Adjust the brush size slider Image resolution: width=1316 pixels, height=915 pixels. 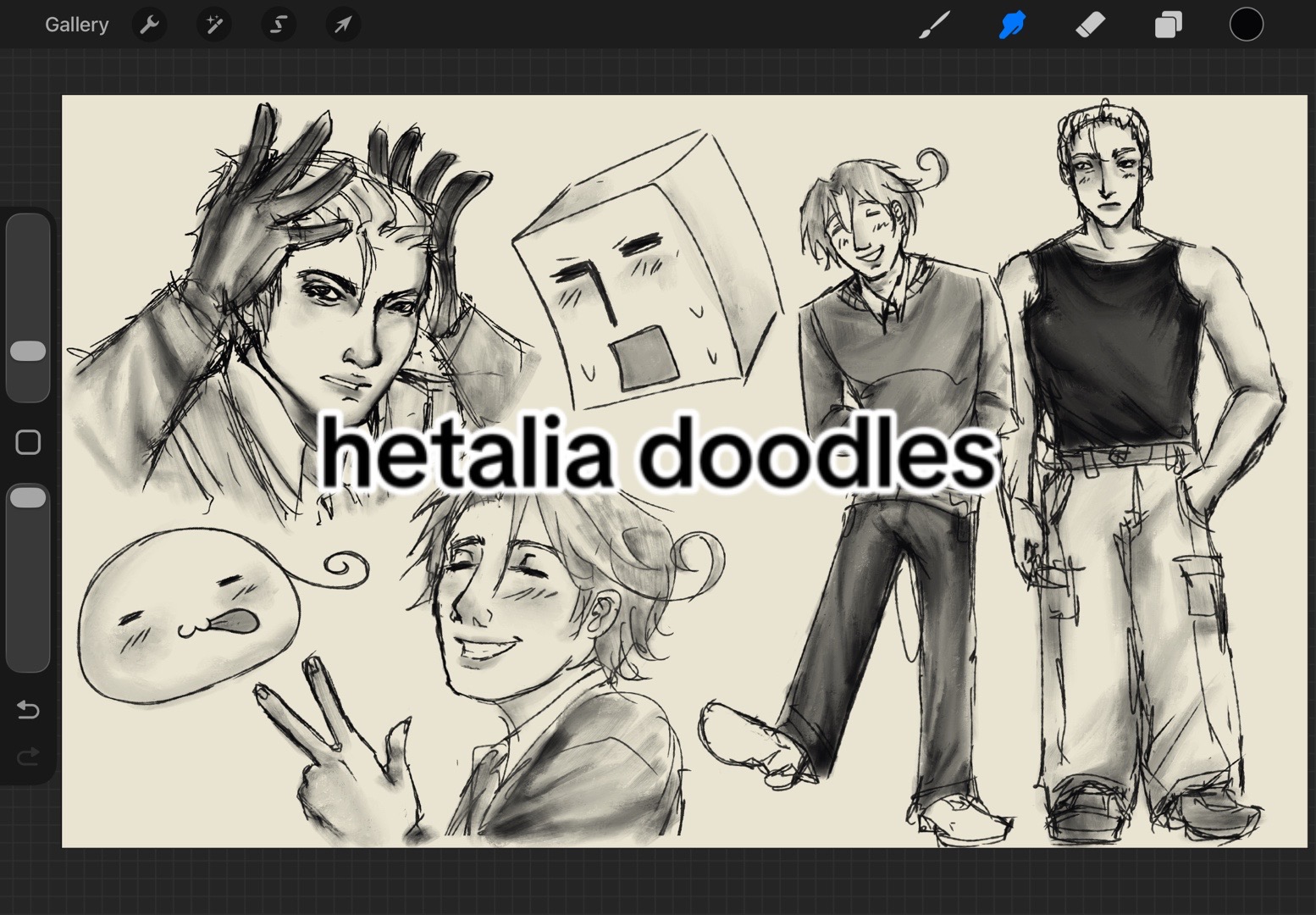pyautogui.click(x=28, y=308)
